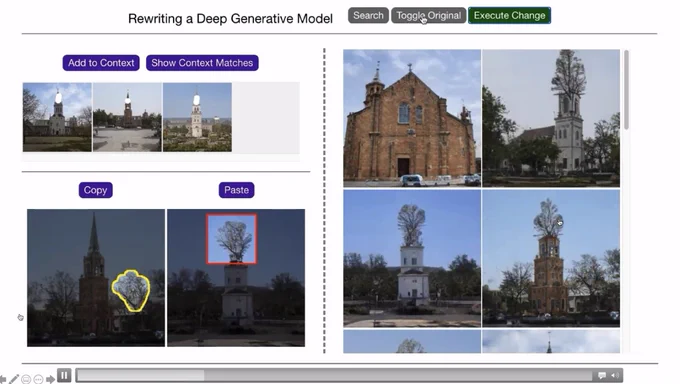Pause the video with the pause button
This screenshot has height=384, width=680.
coord(64,375)
